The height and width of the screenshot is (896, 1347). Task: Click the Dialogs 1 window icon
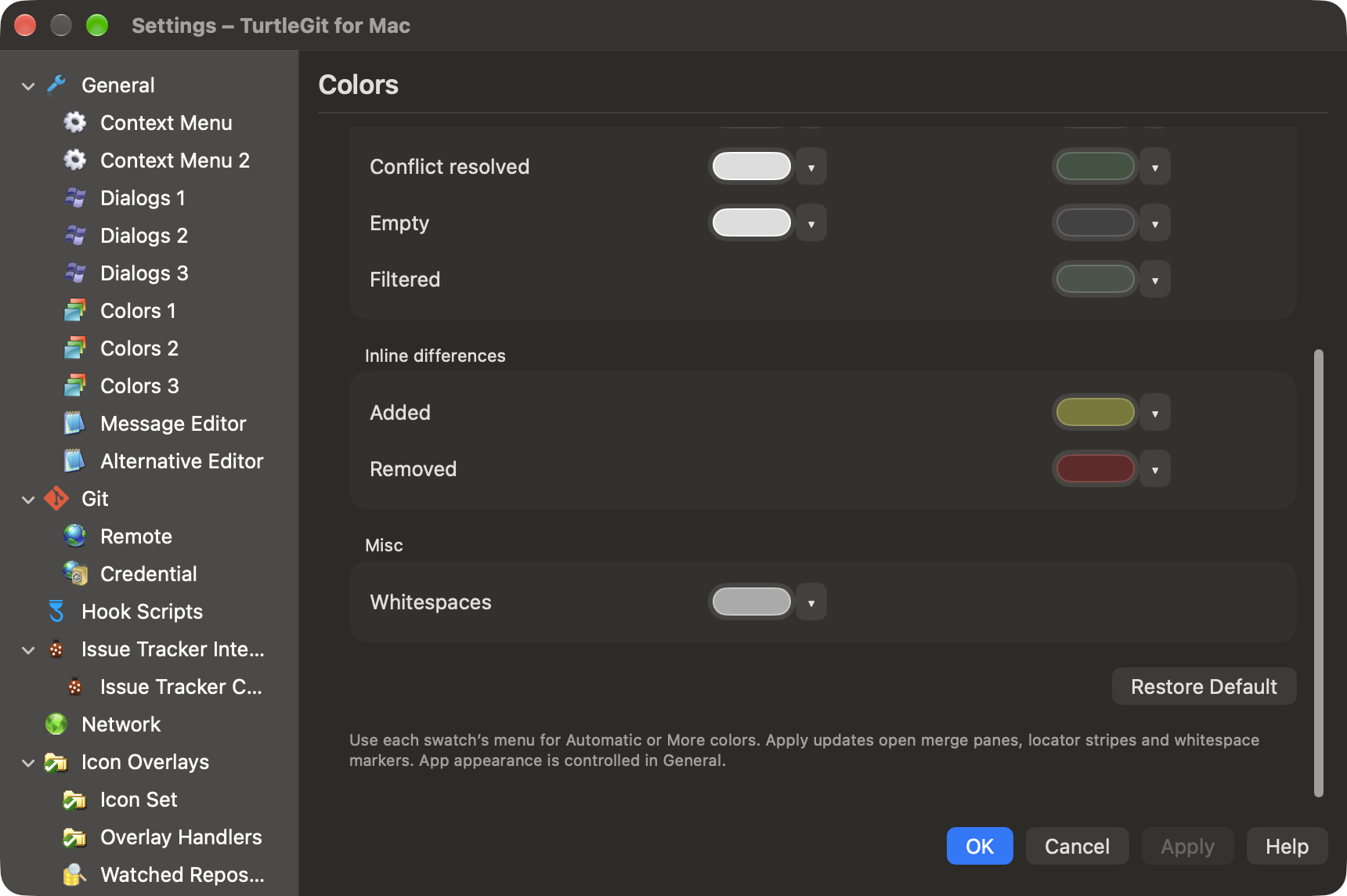pyautogui.click(x=75, y=197)
